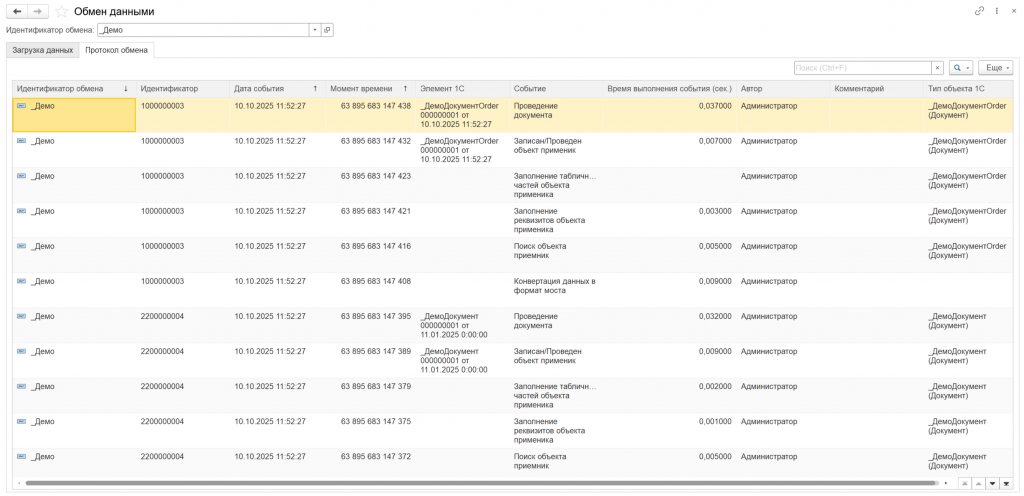
Task: Click the row icon of the time 63 895 683 147 395 row
Action: click(x=22, y=317)
